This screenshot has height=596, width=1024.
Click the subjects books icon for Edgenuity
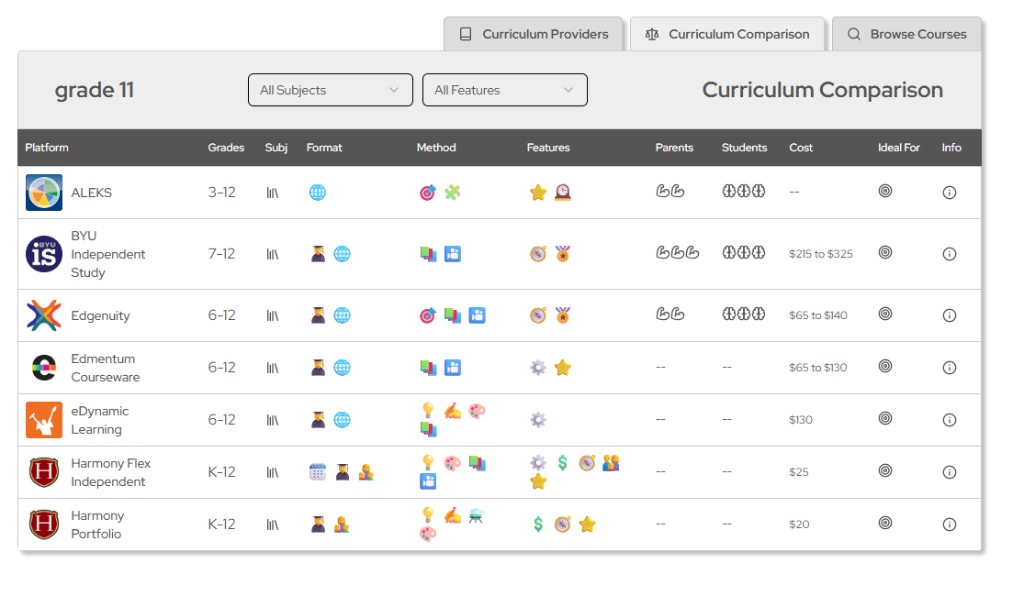[272, 316]
